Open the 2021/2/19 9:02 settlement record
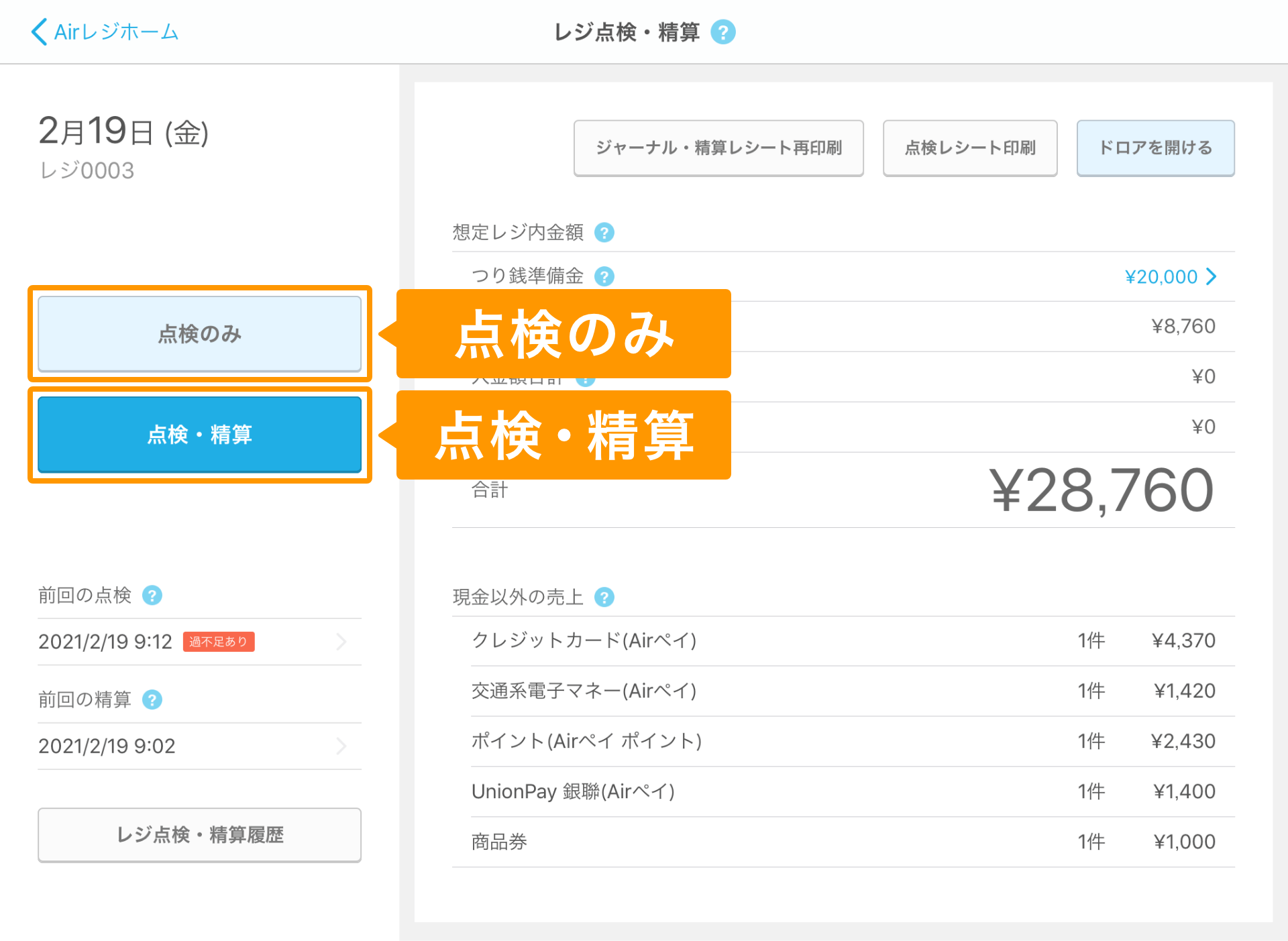Screen dimensions: 1288x941 [195, 746]
